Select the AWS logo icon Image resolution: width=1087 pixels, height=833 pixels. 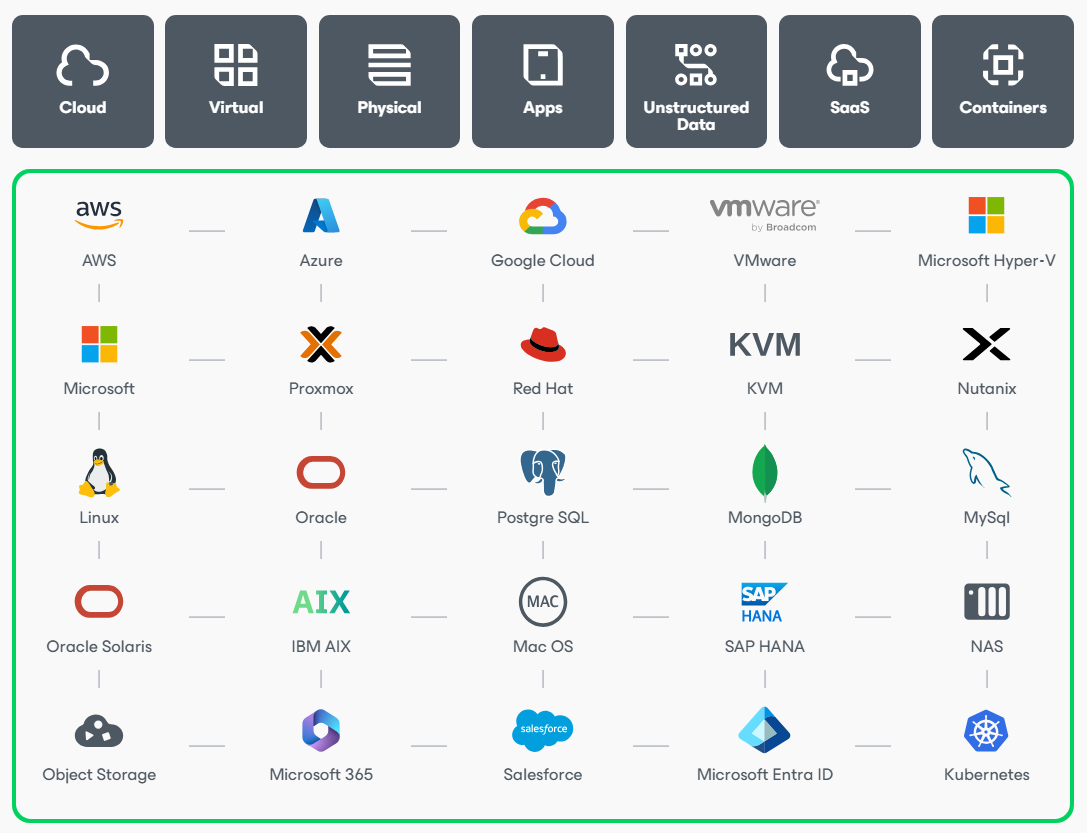pos(98,214)
